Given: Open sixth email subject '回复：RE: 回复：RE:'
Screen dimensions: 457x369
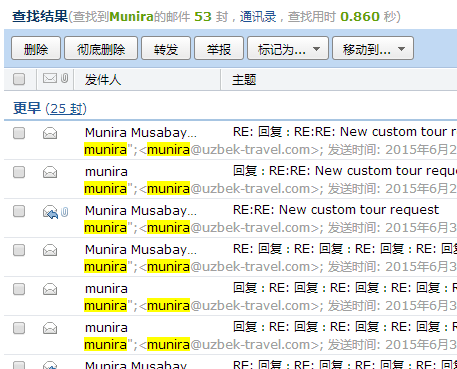Looking at the screenshot, I should coord(345,327).
